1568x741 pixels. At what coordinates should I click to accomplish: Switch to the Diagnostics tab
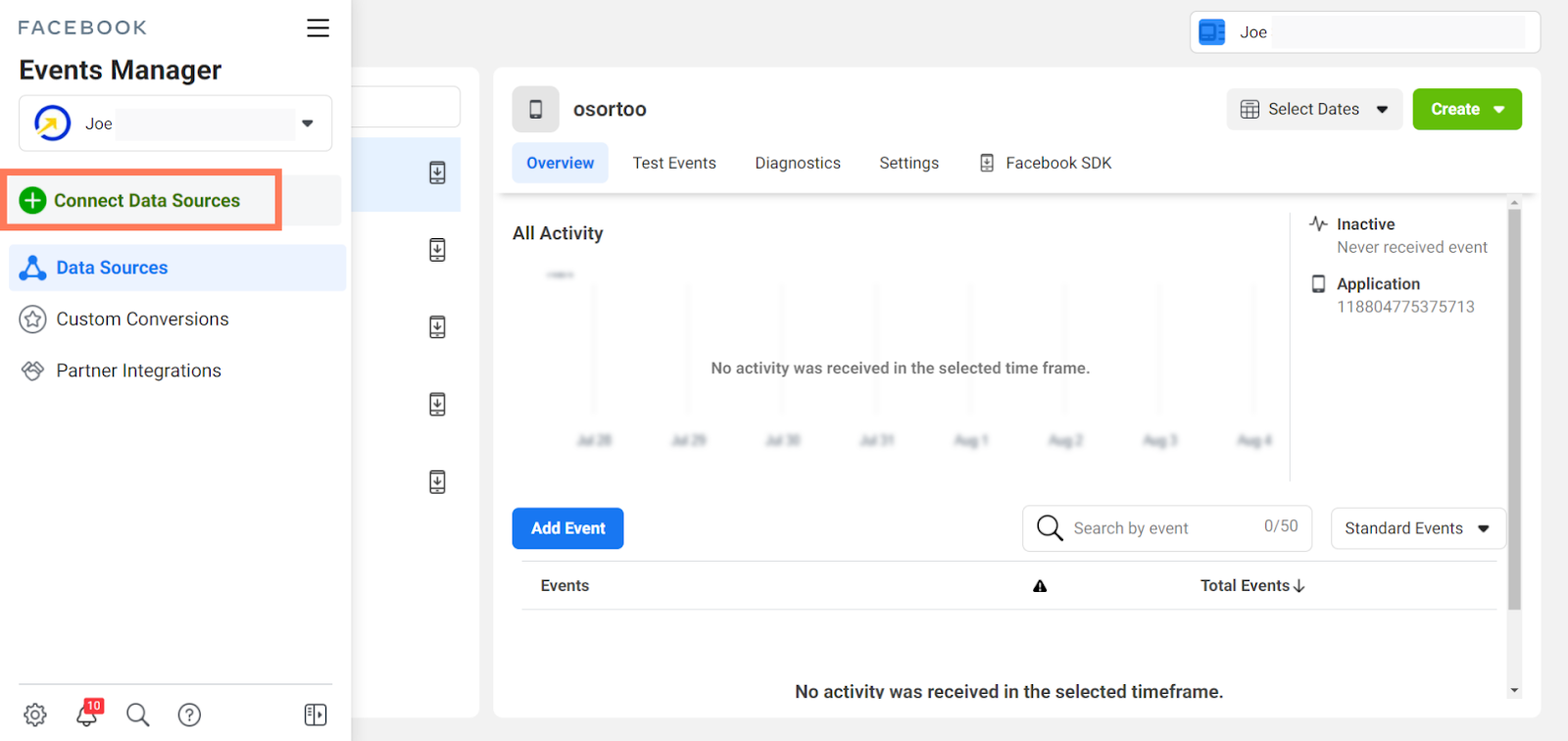(x=798, y=163)
